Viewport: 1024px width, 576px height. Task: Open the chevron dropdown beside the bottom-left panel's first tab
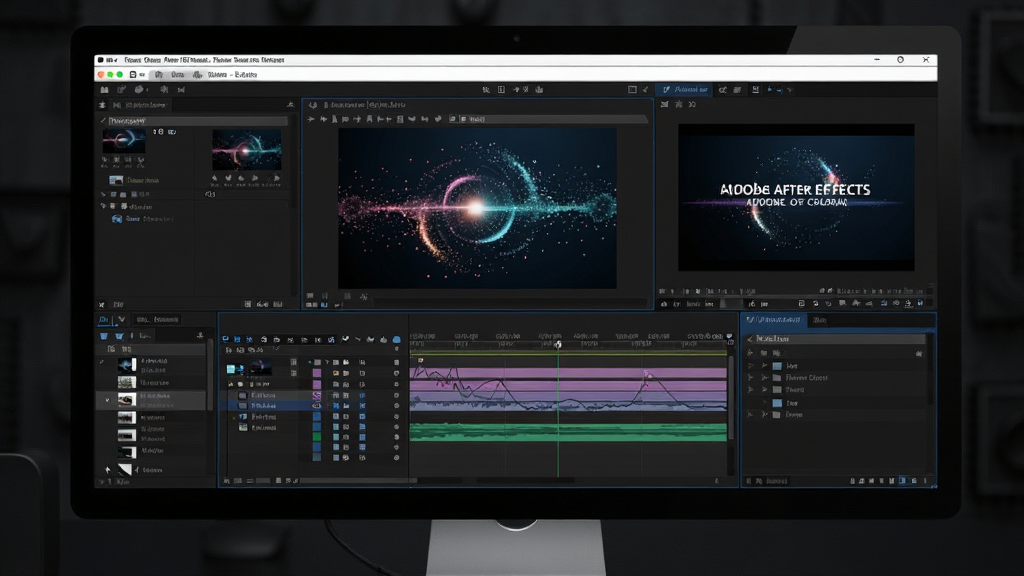[x=121, y=319]
